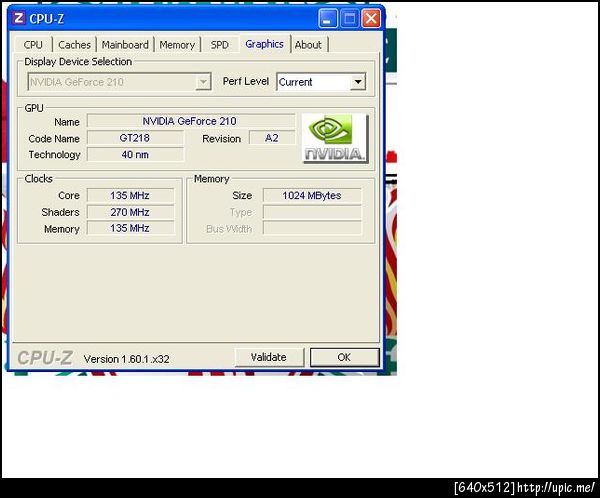
Task: Minimize the CPU-Z window
Action: 327,18
